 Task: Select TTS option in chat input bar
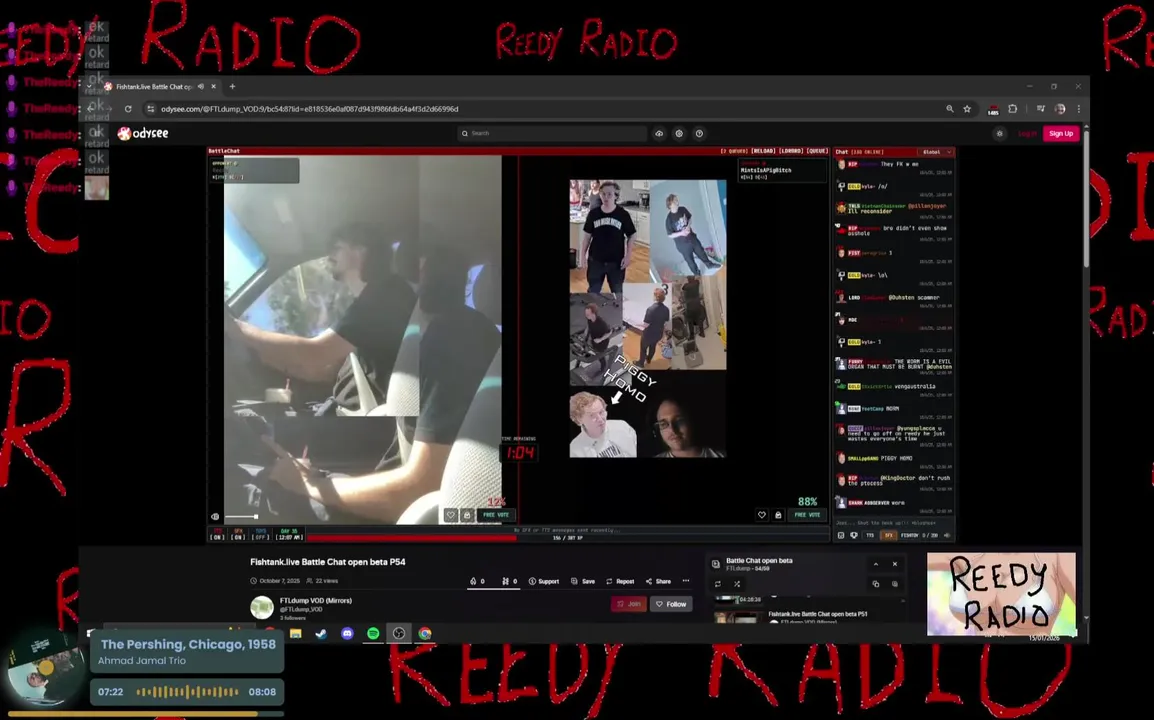(x=871, y=535)
